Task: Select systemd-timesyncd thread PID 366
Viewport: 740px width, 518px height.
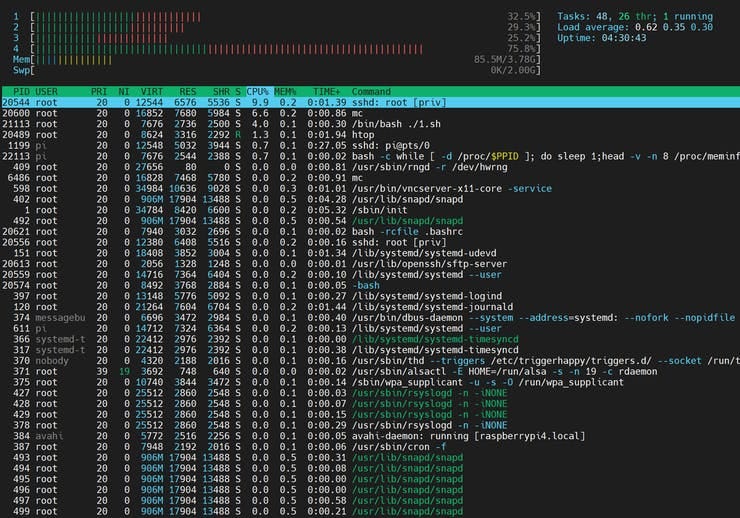Action: 370,339
